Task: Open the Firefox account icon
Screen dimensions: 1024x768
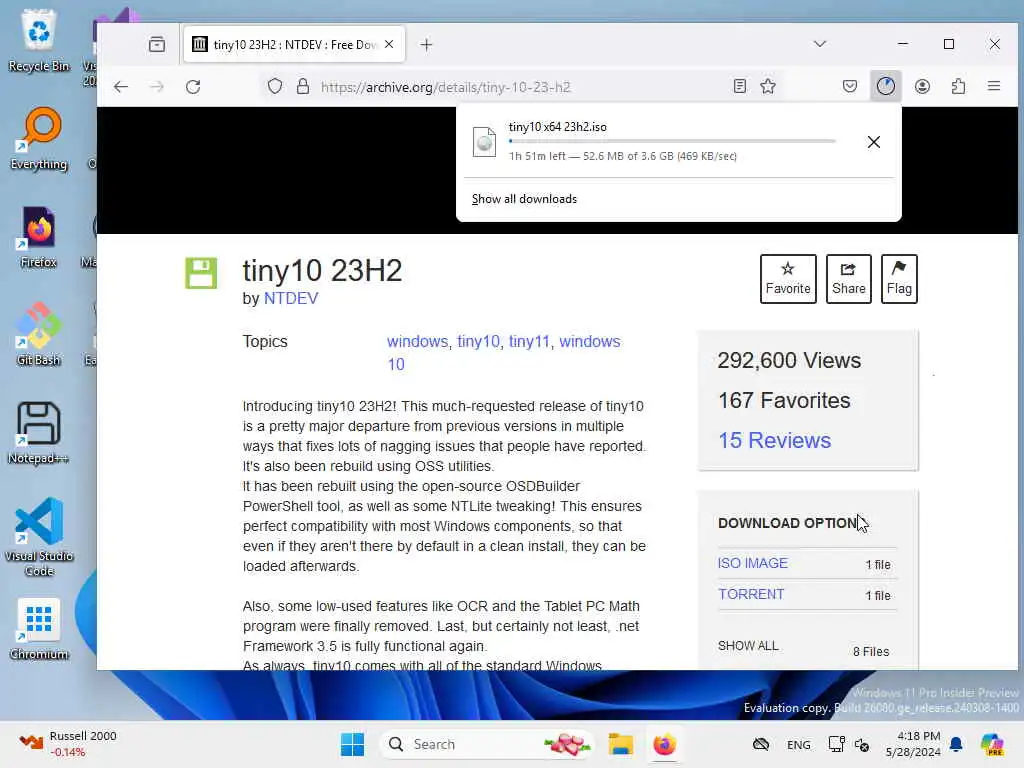Action: point(922,86)
